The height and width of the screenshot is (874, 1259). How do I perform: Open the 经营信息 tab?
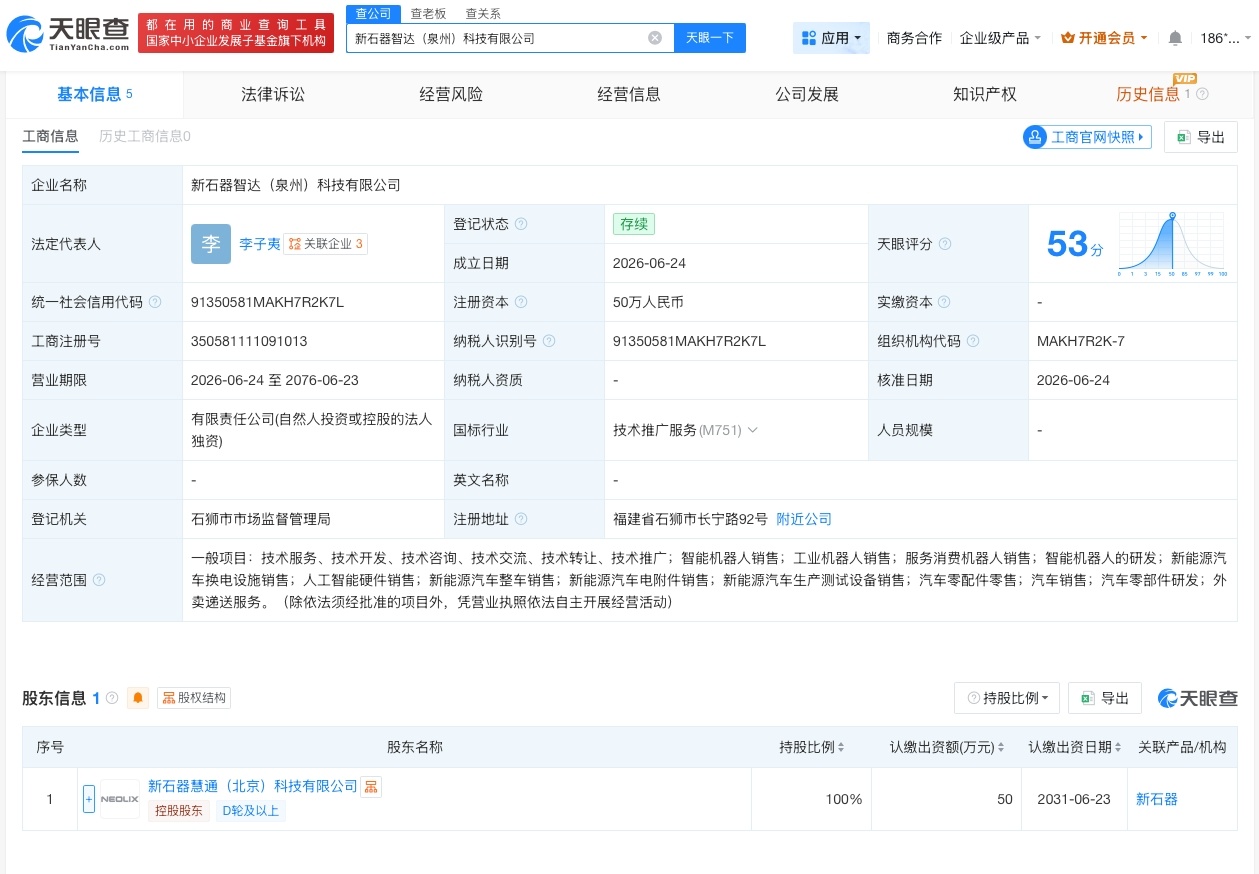[629, 94]
